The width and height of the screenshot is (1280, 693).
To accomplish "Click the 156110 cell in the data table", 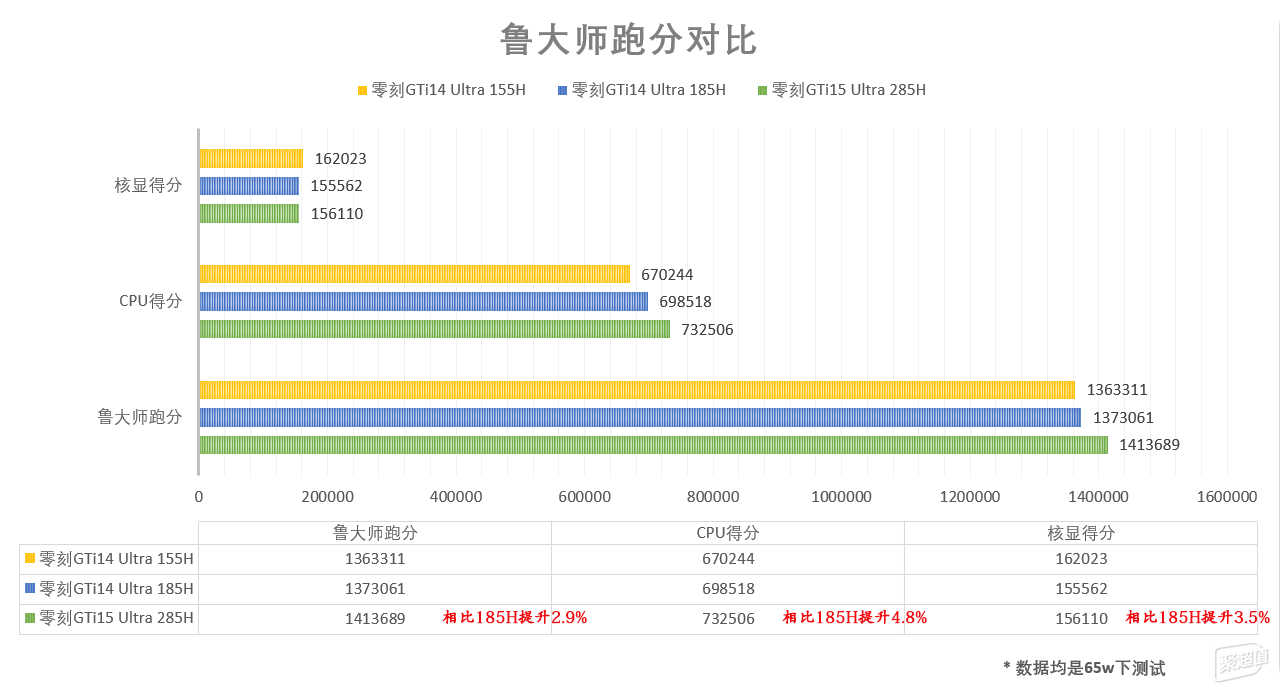I will pyautogui.click(x=1081, y=619).
